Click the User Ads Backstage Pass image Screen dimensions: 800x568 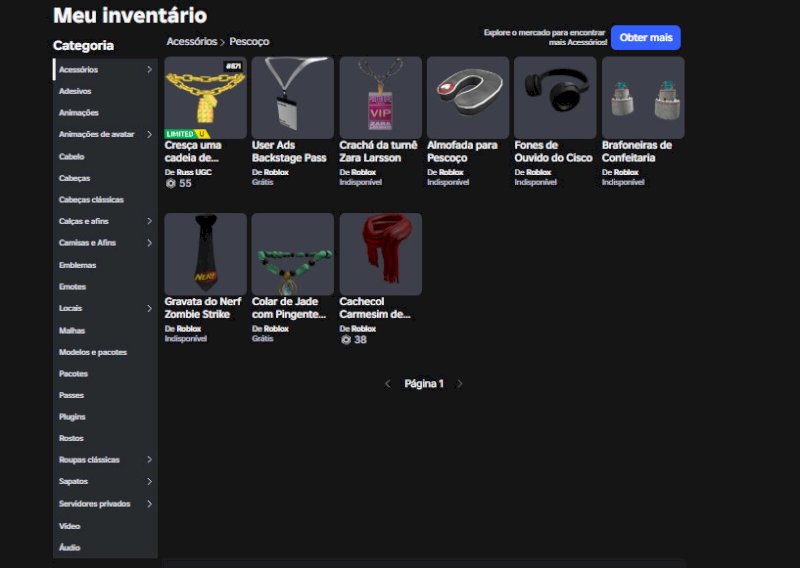[x=292, y=97]
